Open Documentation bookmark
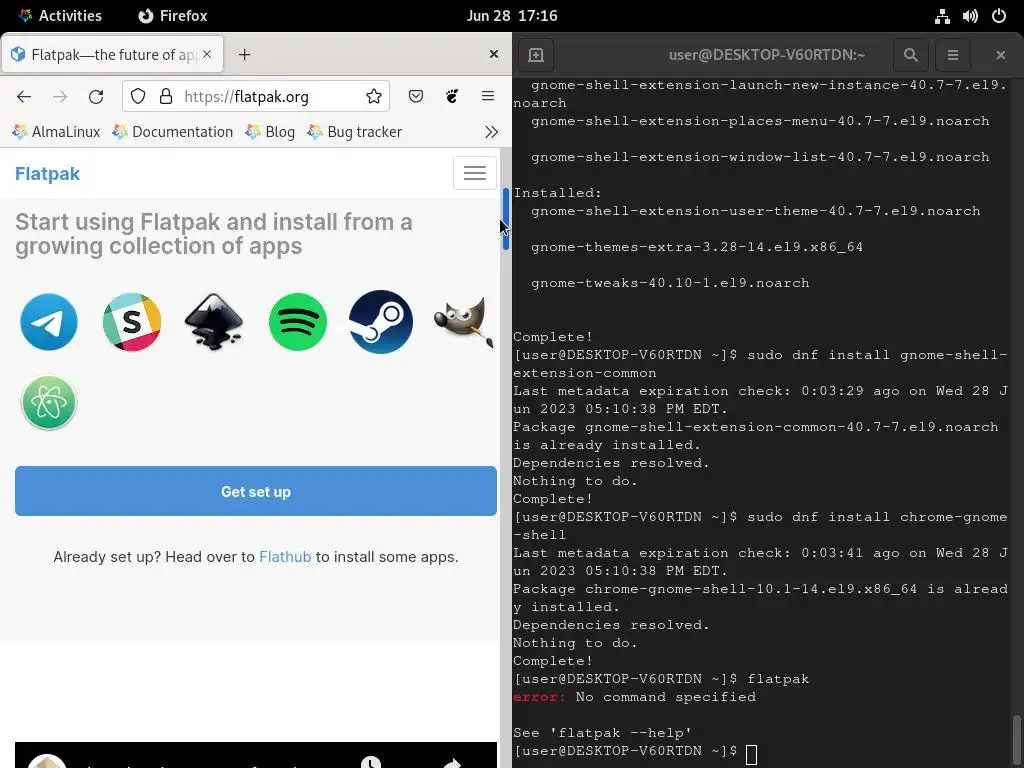 pyautogui.click(x=173, y=132)
